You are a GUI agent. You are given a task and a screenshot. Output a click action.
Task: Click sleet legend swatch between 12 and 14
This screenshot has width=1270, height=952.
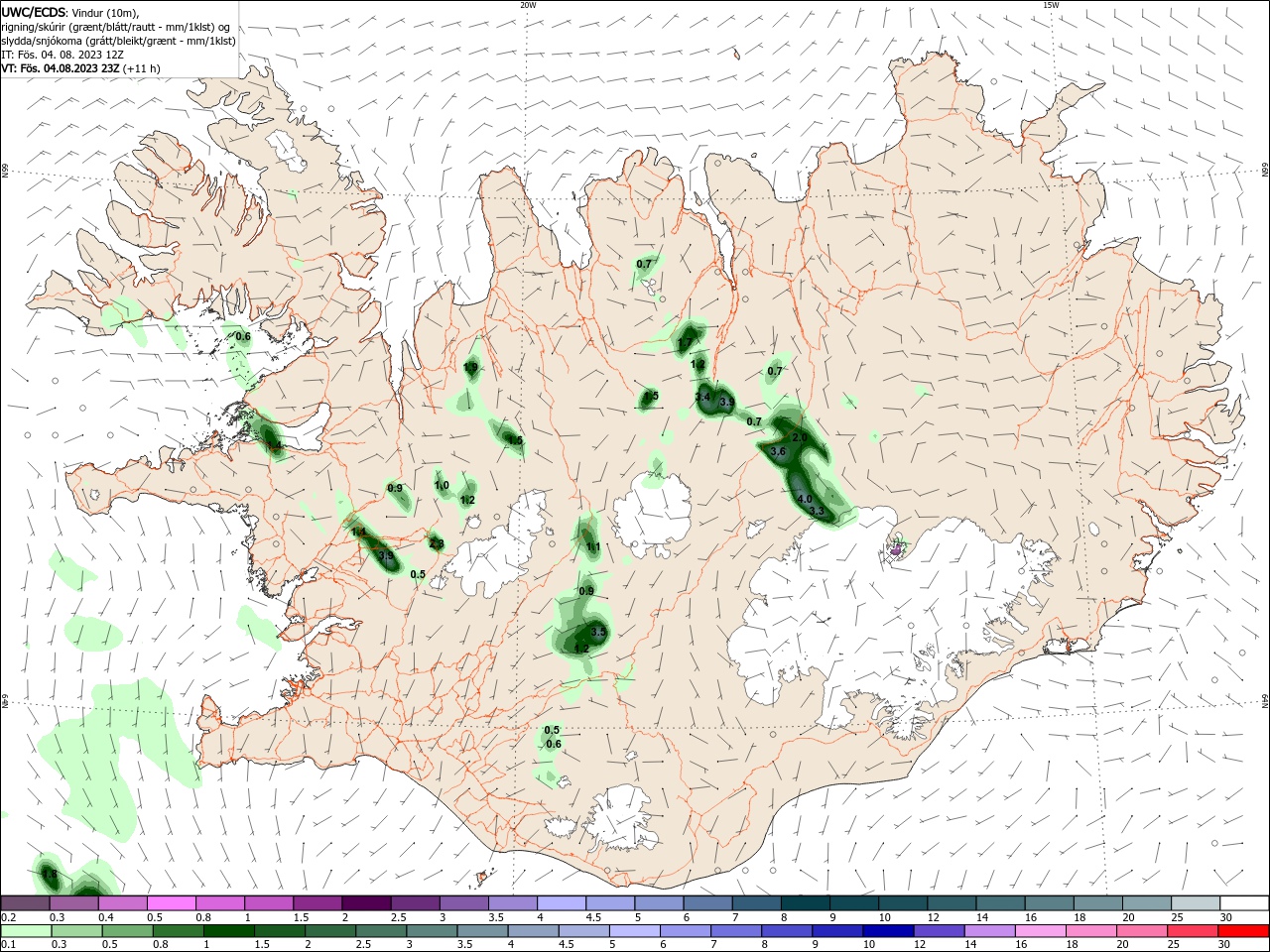(x=952, y=903)
